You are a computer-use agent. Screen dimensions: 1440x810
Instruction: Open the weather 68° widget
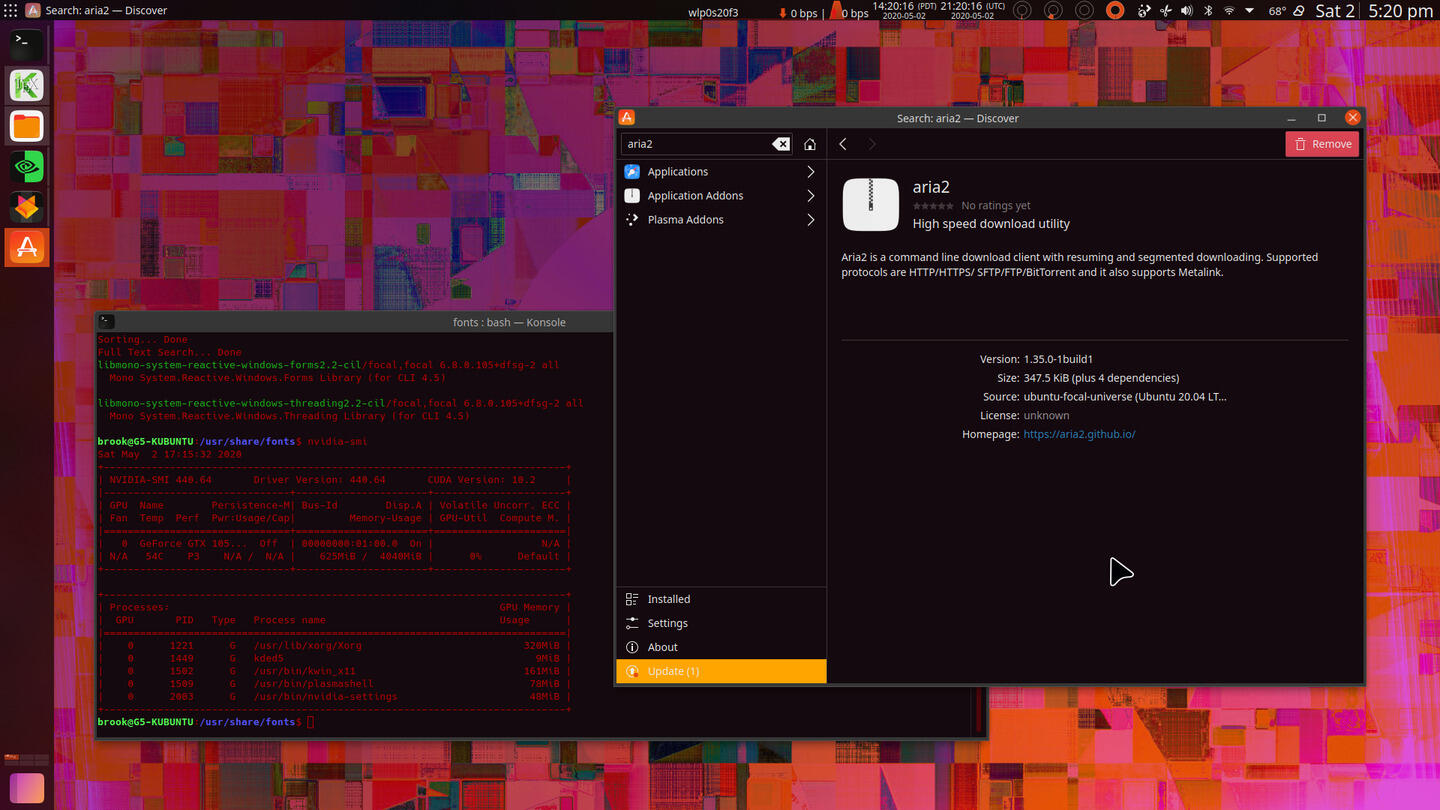pos(1285,11)
